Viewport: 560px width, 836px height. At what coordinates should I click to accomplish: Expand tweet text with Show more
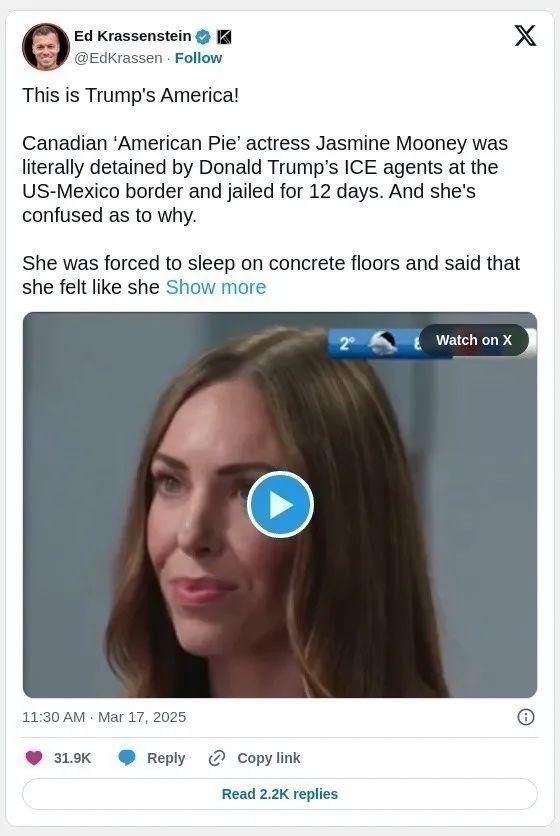216,287
